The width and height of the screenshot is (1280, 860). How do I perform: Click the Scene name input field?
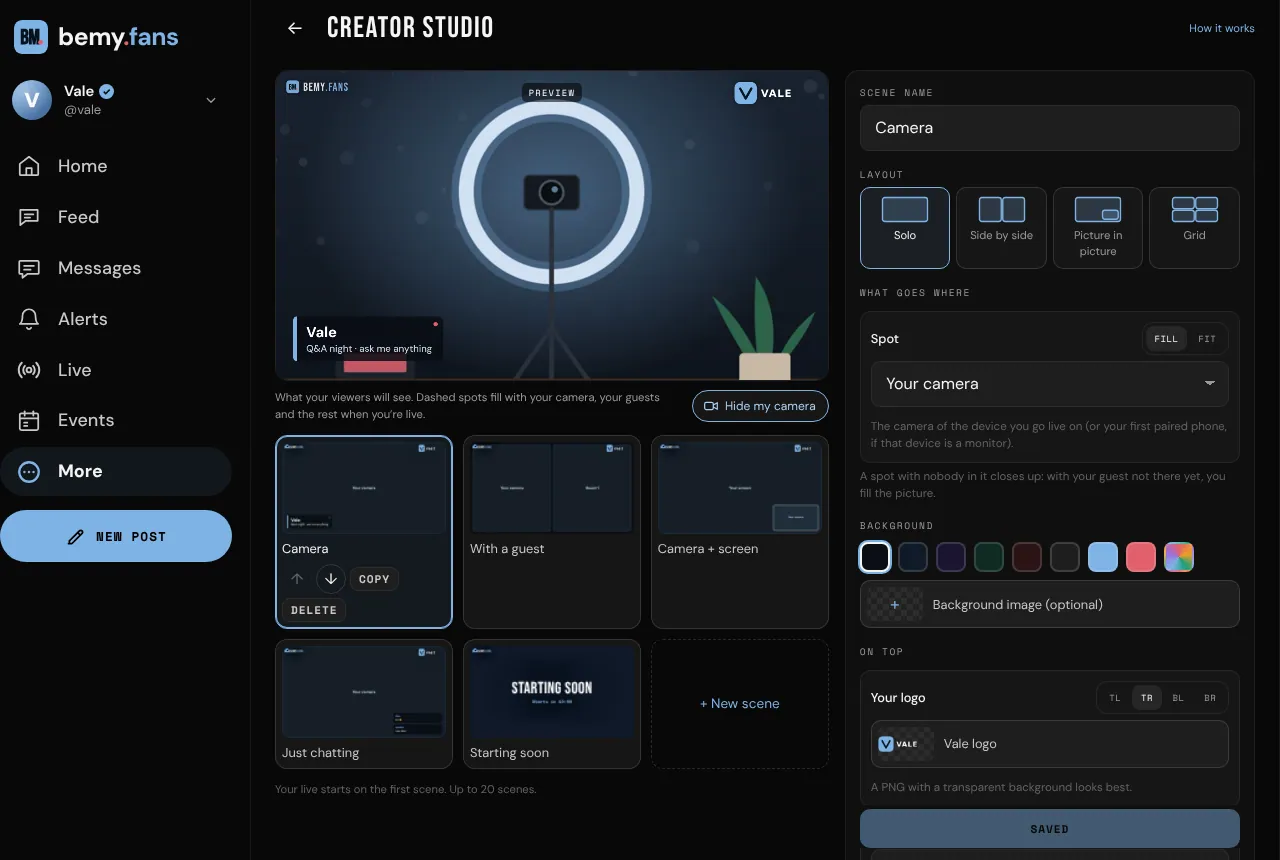[x=1050, y=128]
